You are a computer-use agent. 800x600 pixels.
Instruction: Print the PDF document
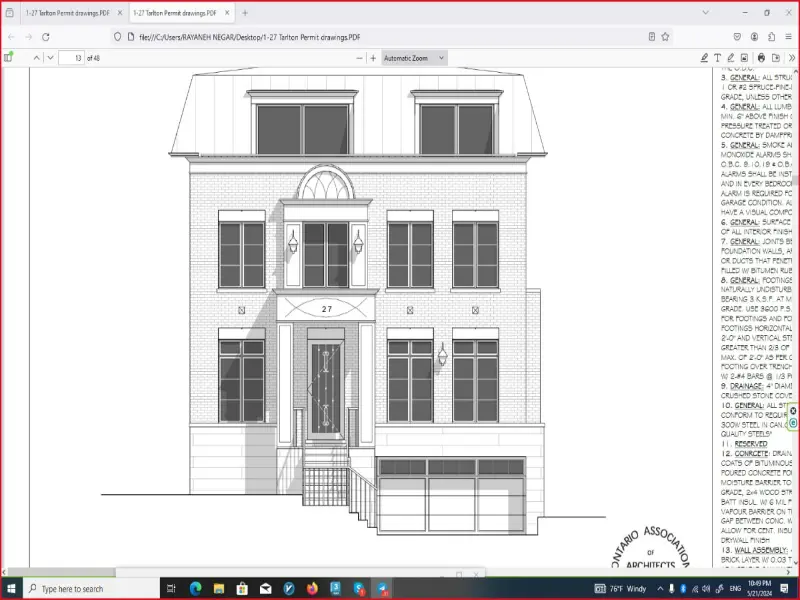point(761,58)
